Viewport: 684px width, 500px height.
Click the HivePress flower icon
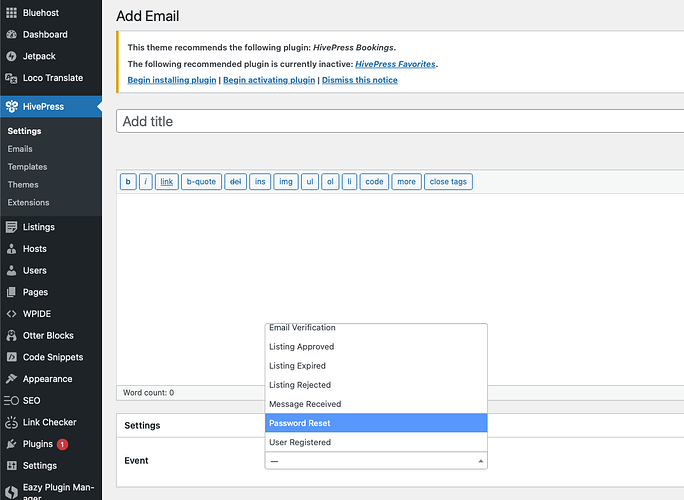coord(11,106)
